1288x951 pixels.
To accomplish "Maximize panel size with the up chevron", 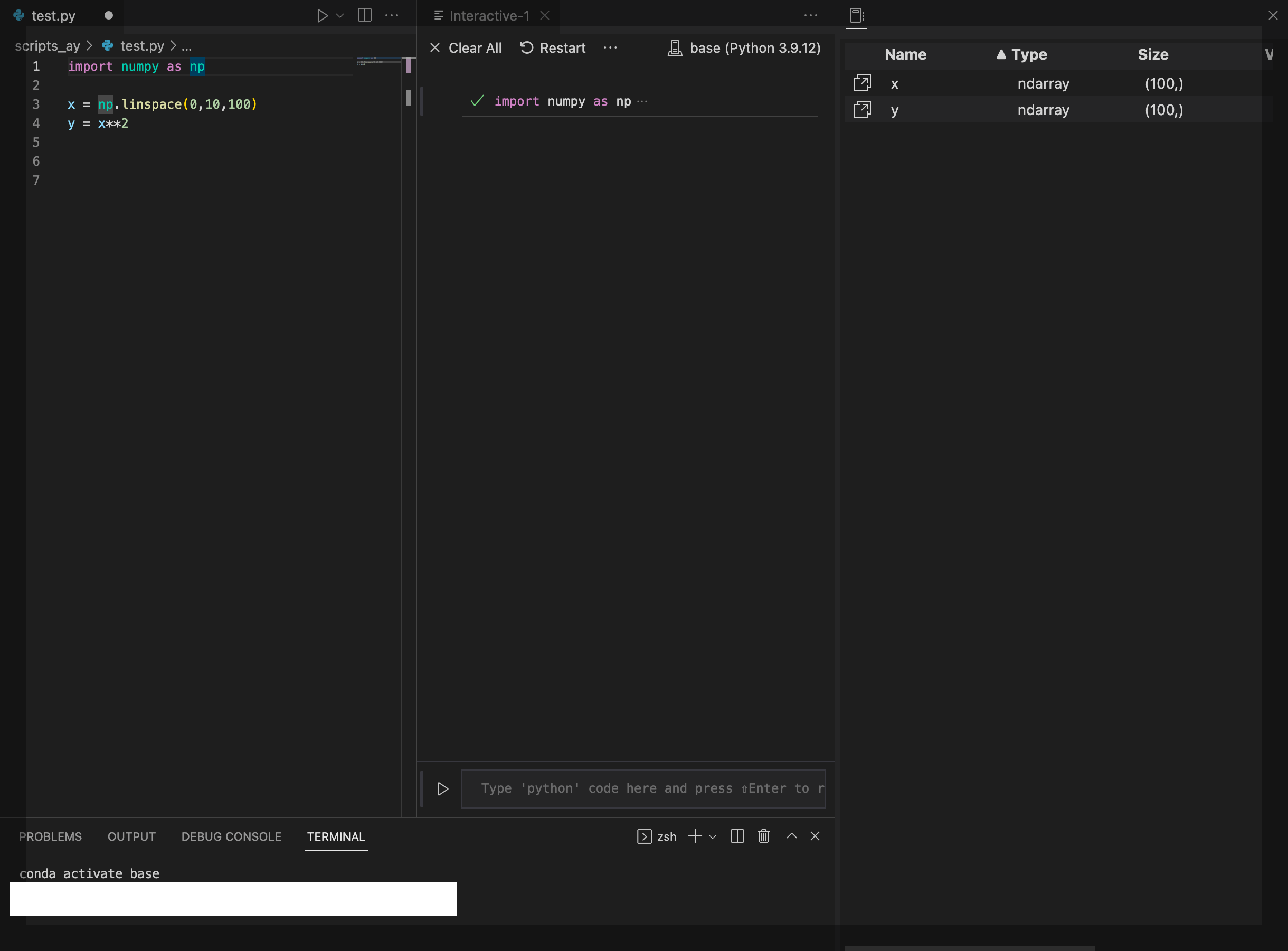I will [792, 836].
